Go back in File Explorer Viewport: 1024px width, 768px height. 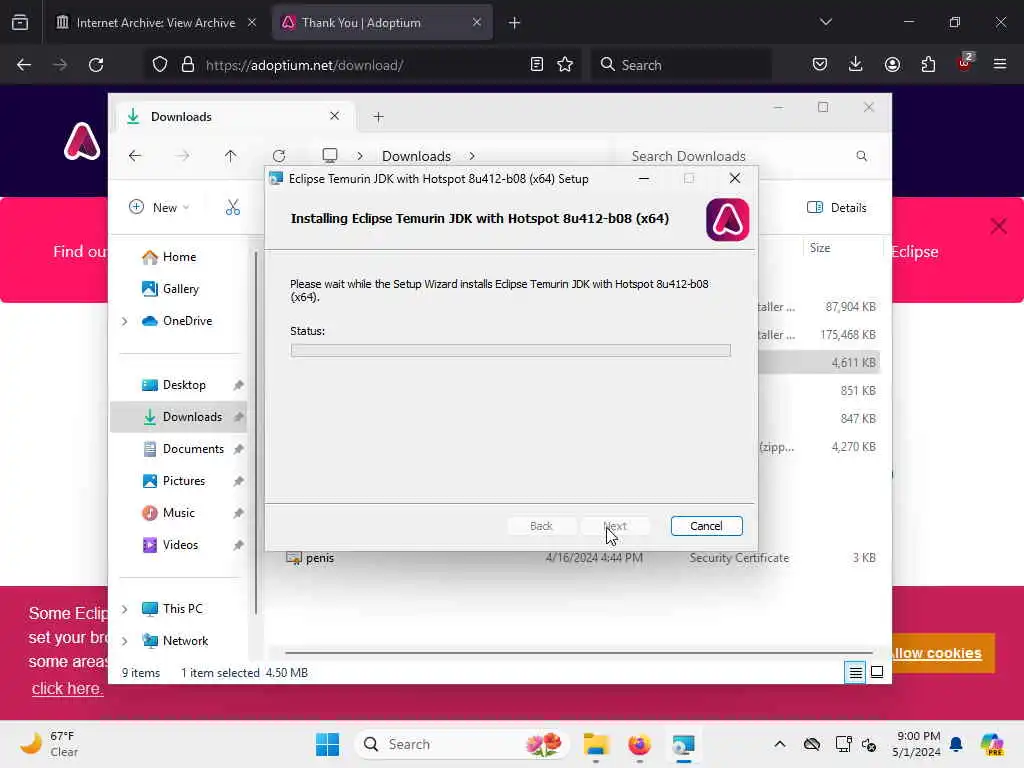(x=135, y=155)
